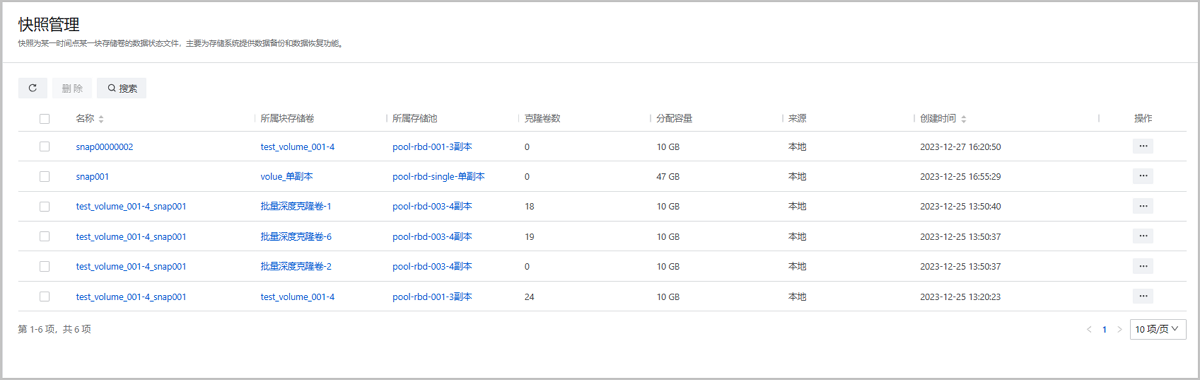The width and height of the screenshot is (1200, 380).
Task: Open volume link 批量深度克隆卷-2
Action: (295, 267)
